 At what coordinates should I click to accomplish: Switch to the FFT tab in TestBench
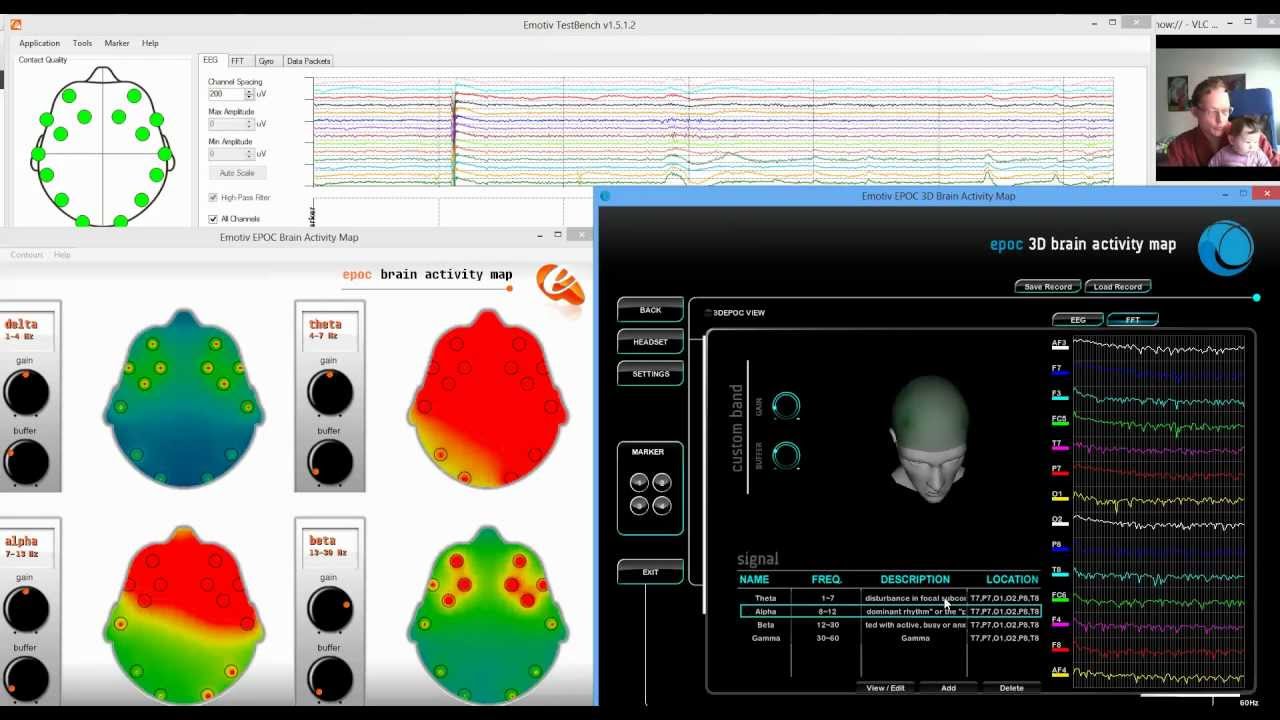point(237,61)
